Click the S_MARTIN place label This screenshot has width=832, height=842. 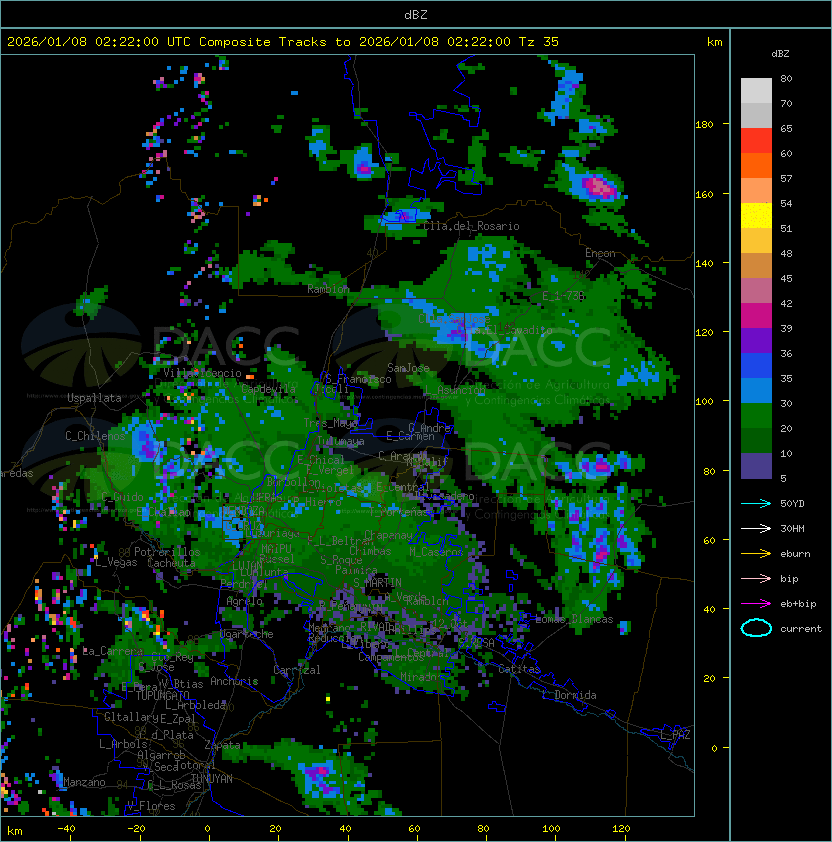tap(377, 582)
